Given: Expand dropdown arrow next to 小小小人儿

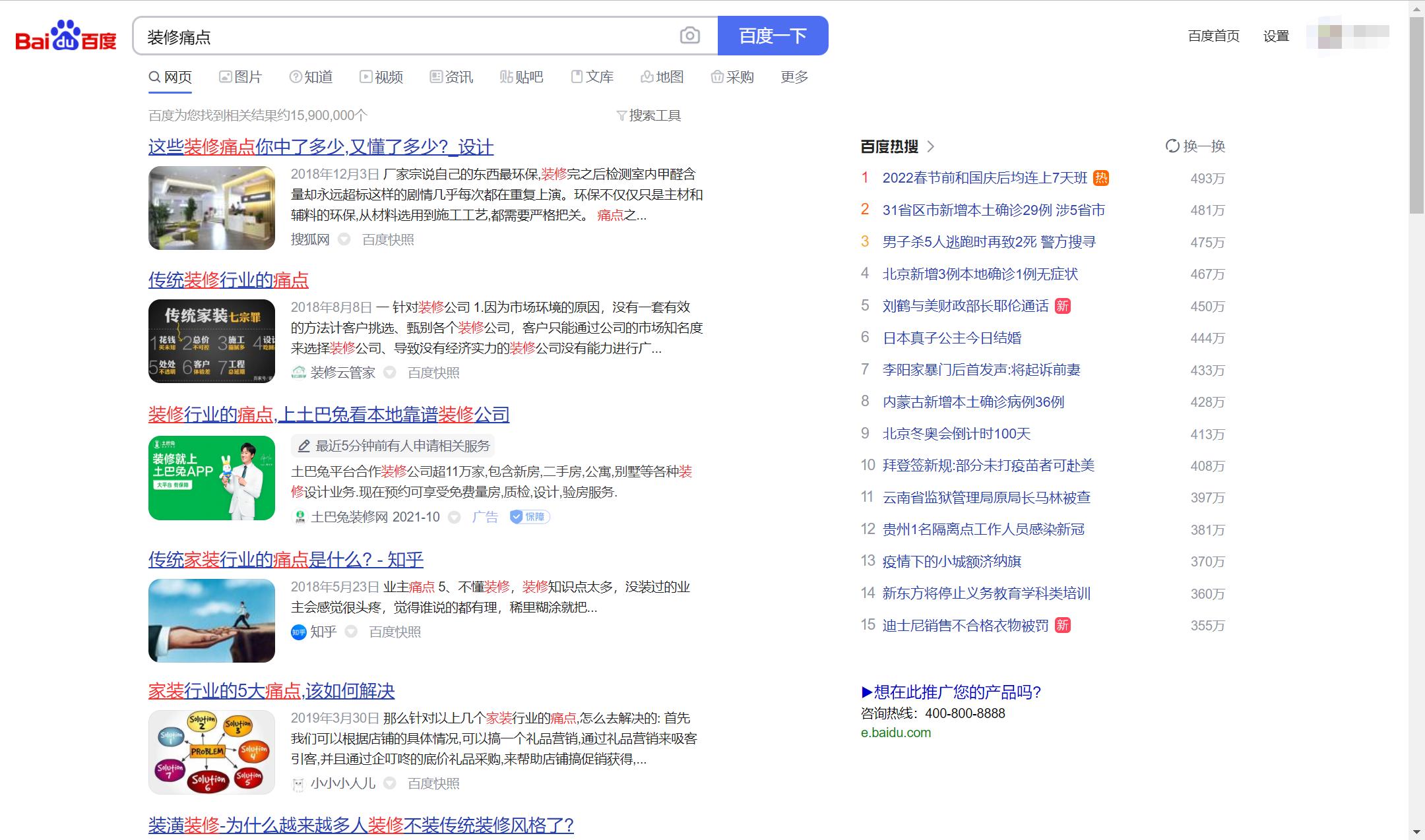Looking at the screenshot, I should coord(389,783).
